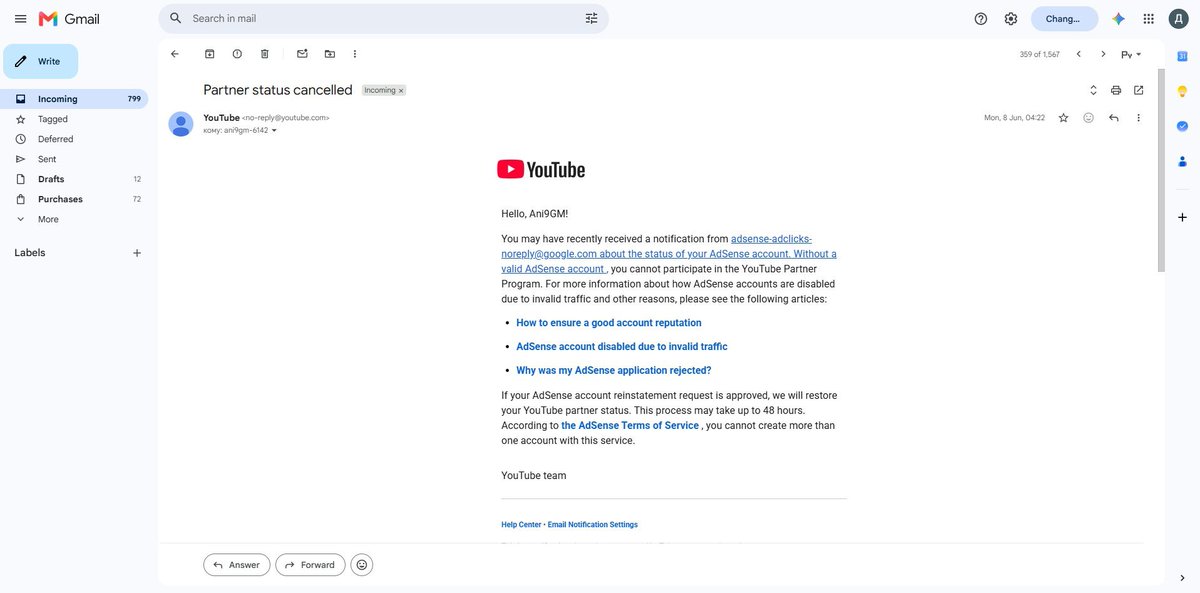Open the main menu hamburger icon
Screen dimensions: 1200x593
[x=20, y=18]
